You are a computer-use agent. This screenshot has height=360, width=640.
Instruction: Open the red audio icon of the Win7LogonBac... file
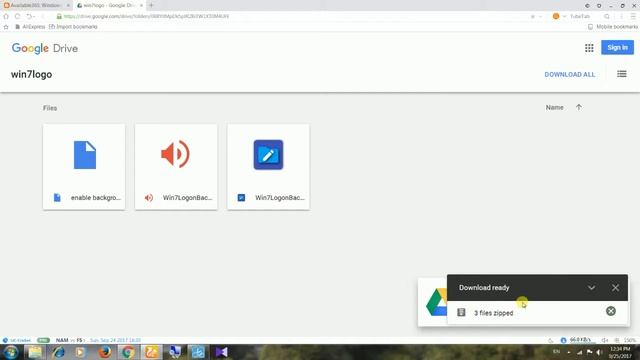pos(176,154)
